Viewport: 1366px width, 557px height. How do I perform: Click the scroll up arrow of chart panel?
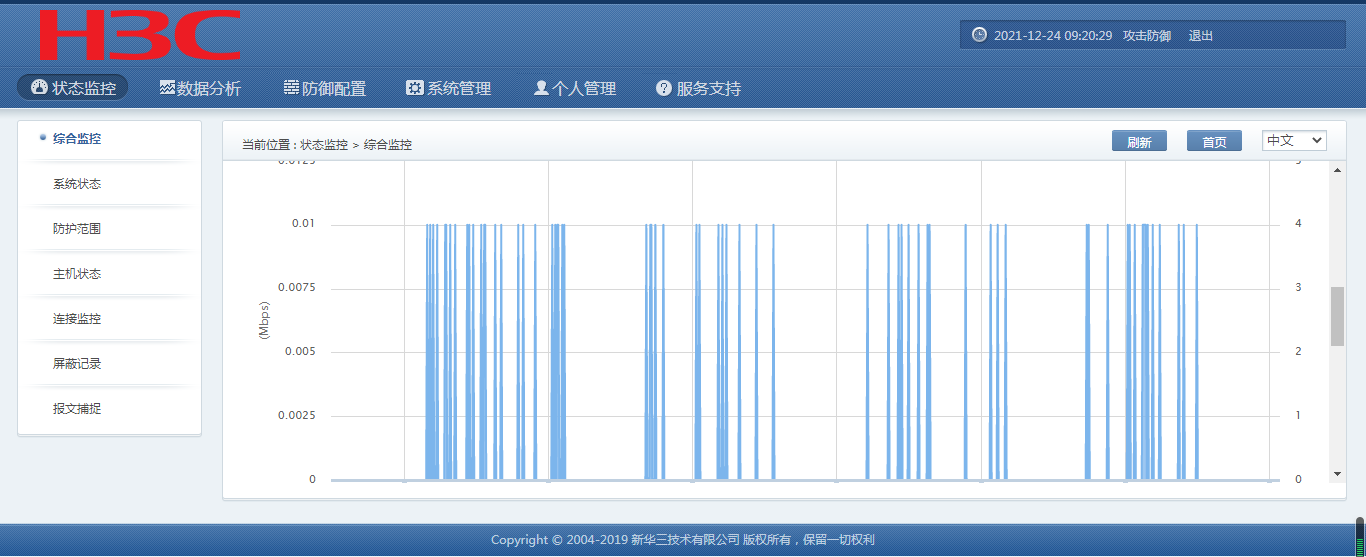(1337, 169)
